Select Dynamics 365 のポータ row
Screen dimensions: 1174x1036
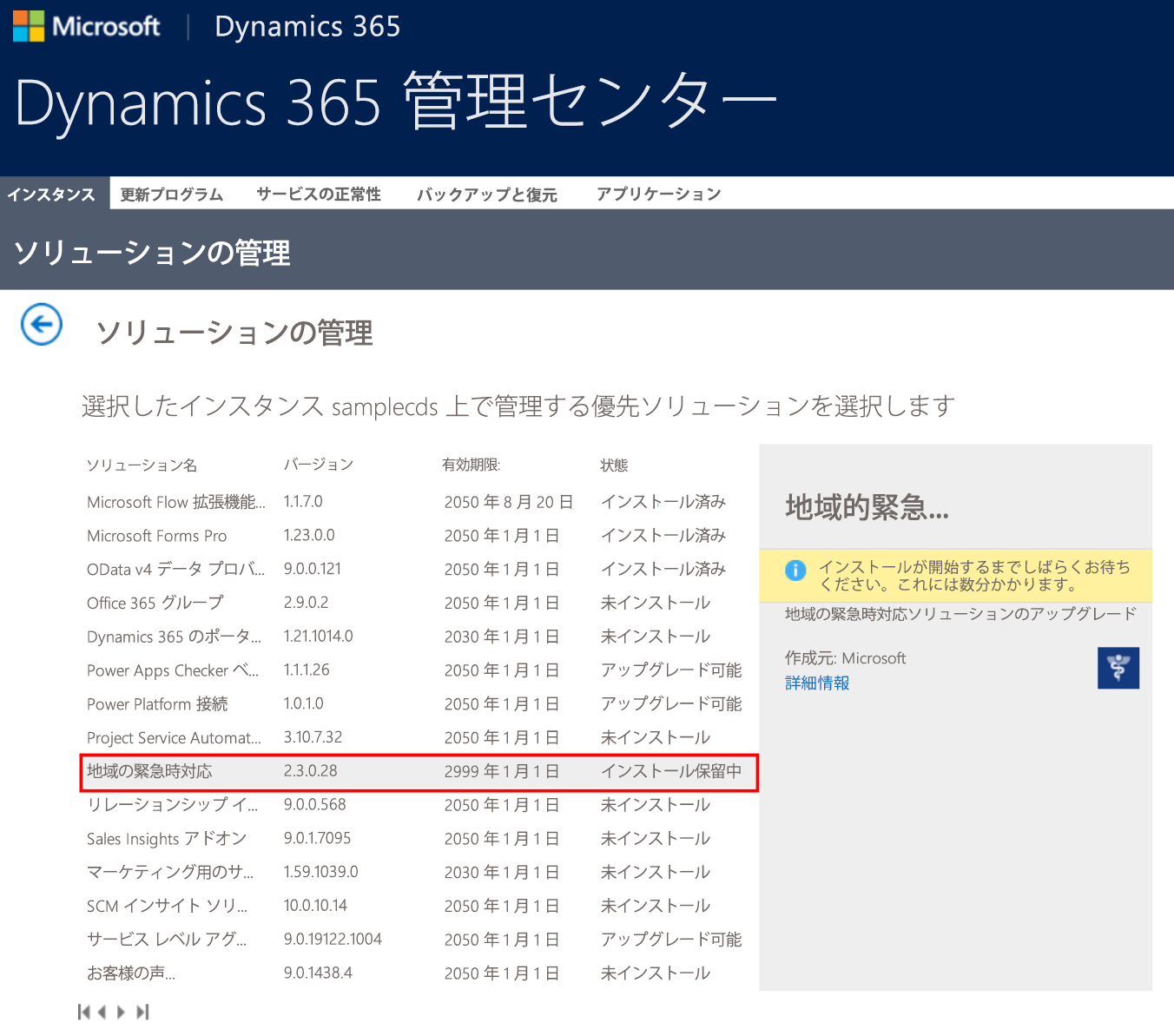(419, 637)
